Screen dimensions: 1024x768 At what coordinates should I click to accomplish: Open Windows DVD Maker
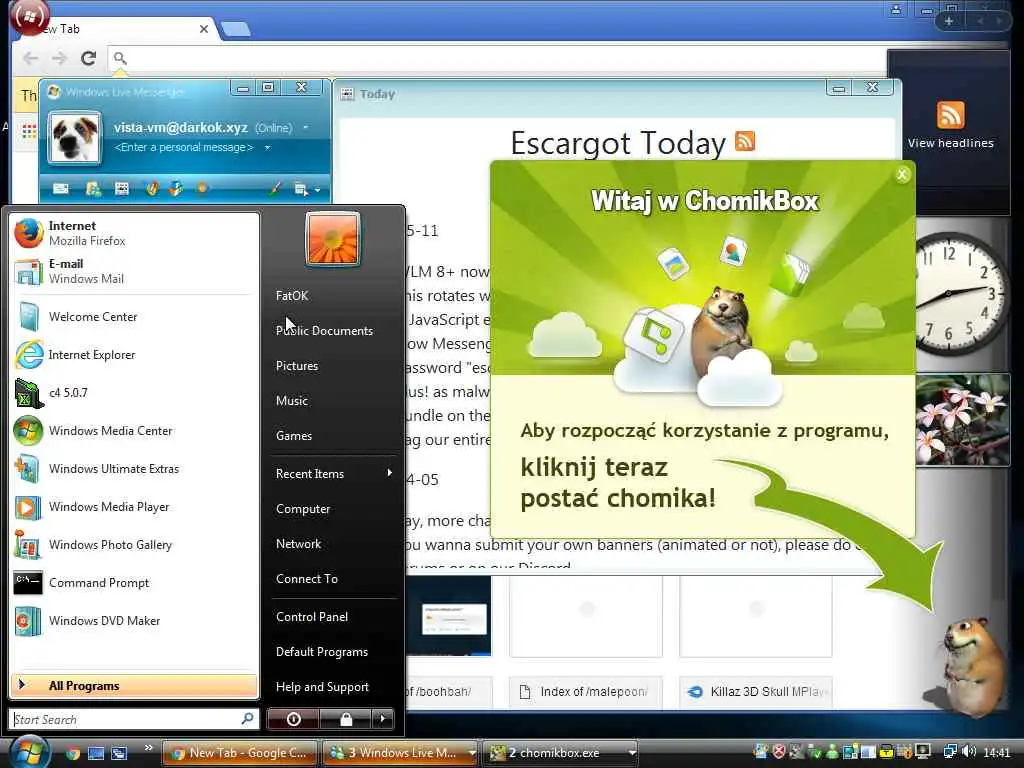(134, 620)
